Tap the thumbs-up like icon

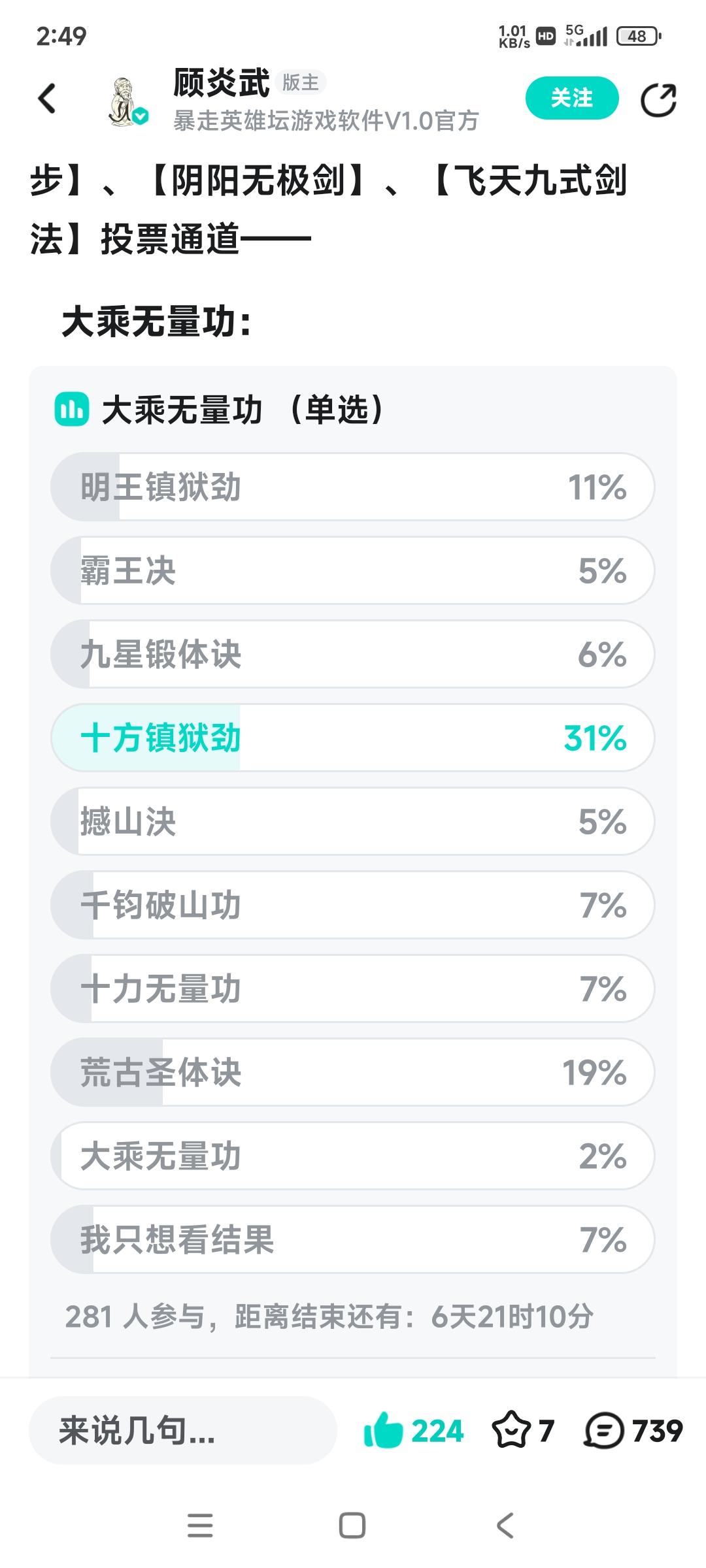coord(383,1431)
